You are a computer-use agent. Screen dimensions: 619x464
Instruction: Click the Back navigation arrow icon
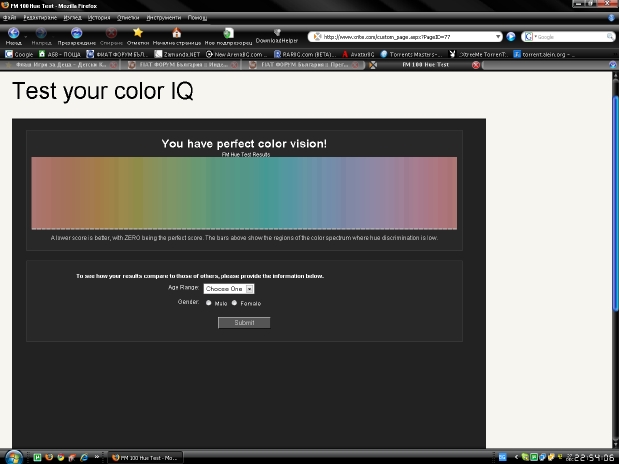pyautogui.click(x=14, y=33)
